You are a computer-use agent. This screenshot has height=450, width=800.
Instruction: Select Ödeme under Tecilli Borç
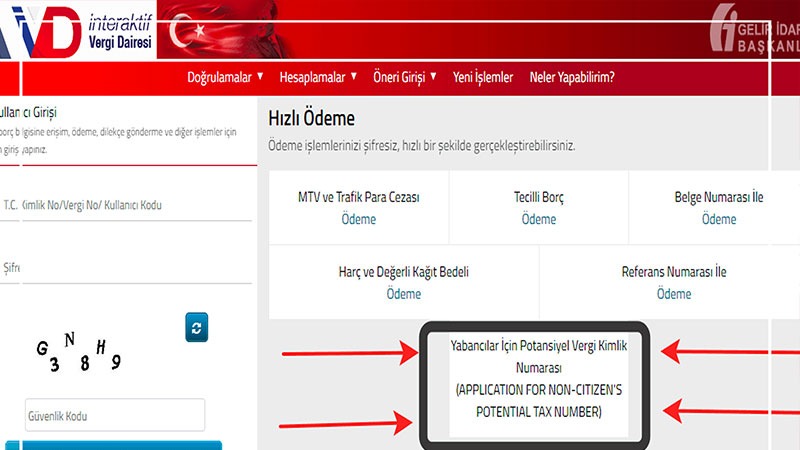click(538, 219)
